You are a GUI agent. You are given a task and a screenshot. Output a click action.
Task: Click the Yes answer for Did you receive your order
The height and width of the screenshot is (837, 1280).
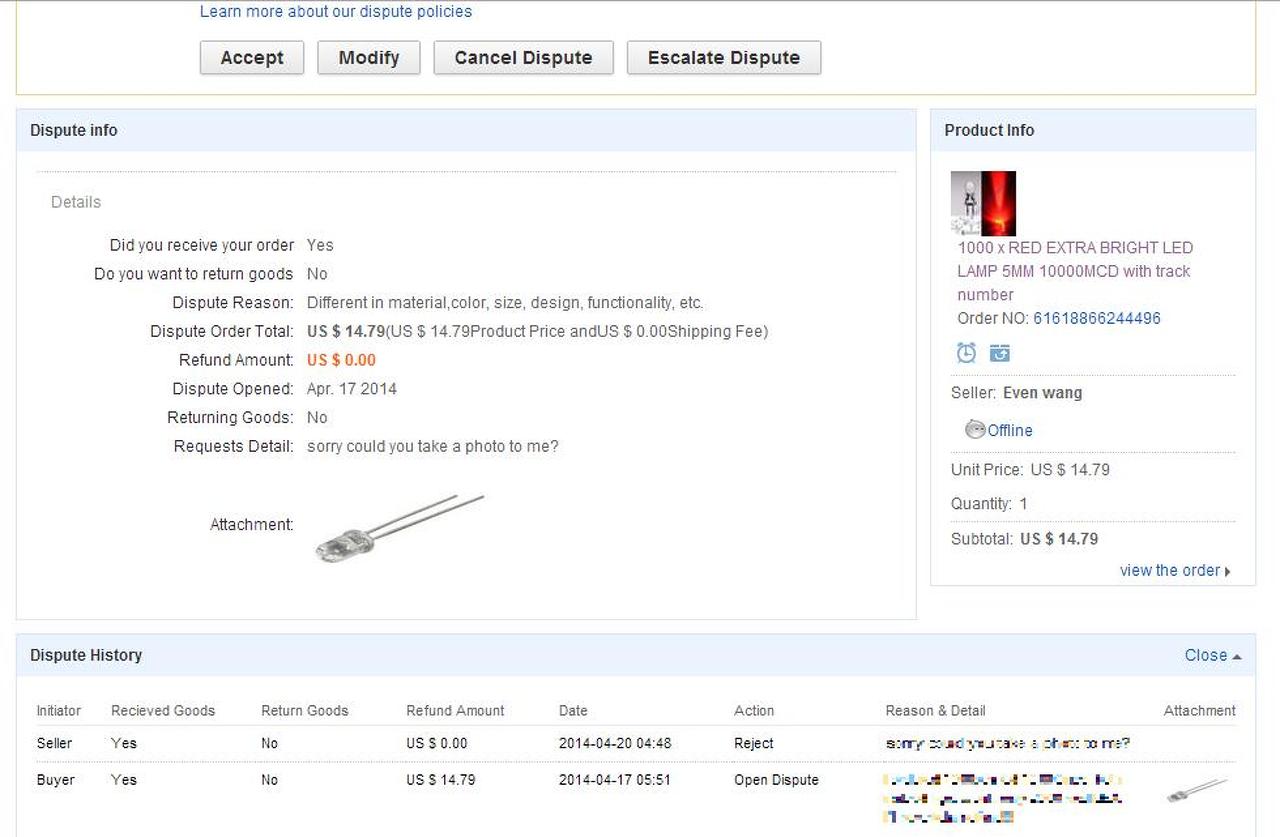pos(320,246)
